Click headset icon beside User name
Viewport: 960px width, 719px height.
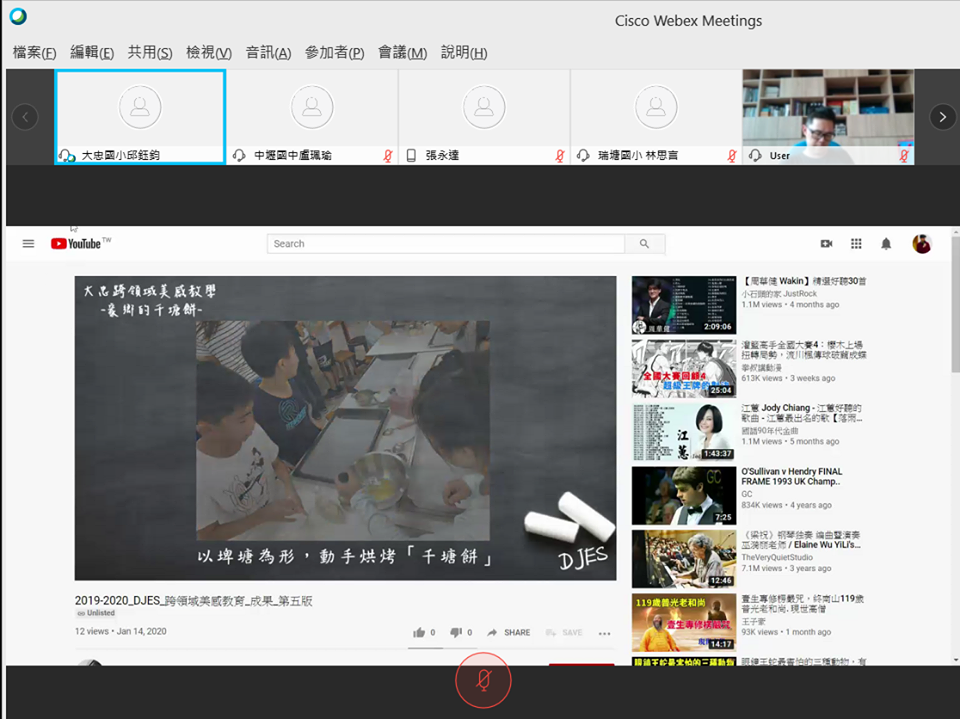pos(755,156)
